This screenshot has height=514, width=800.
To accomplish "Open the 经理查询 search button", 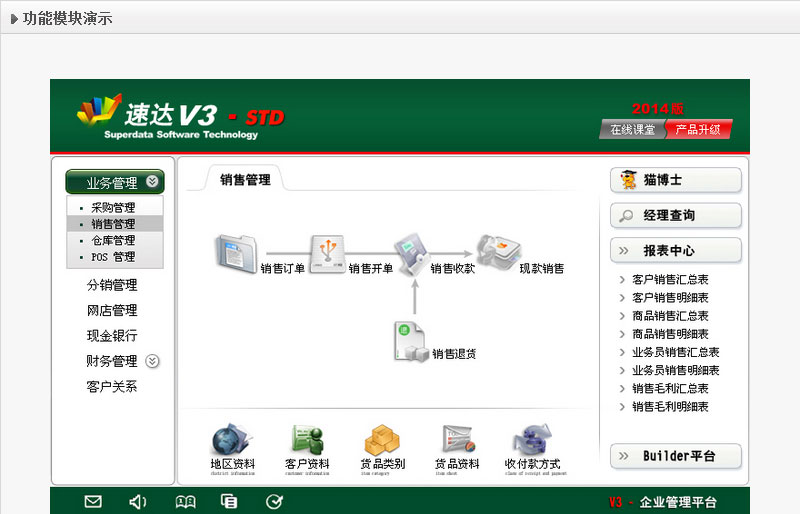I will 675,215.
